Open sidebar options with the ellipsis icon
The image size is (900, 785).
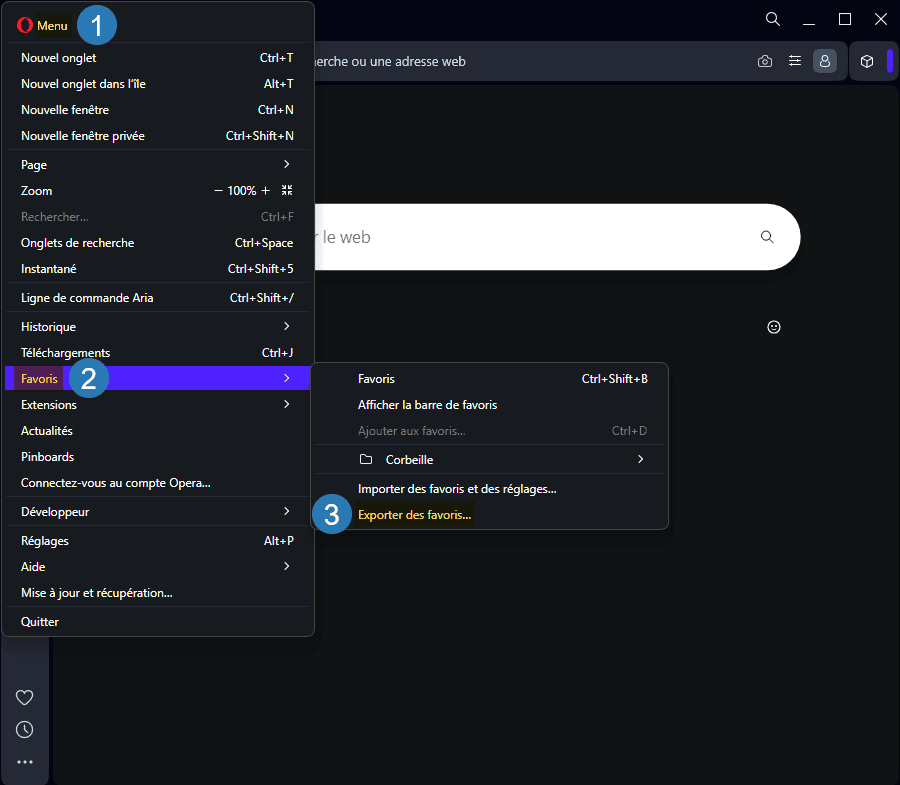pyautogui.click(x=24, y=761)
